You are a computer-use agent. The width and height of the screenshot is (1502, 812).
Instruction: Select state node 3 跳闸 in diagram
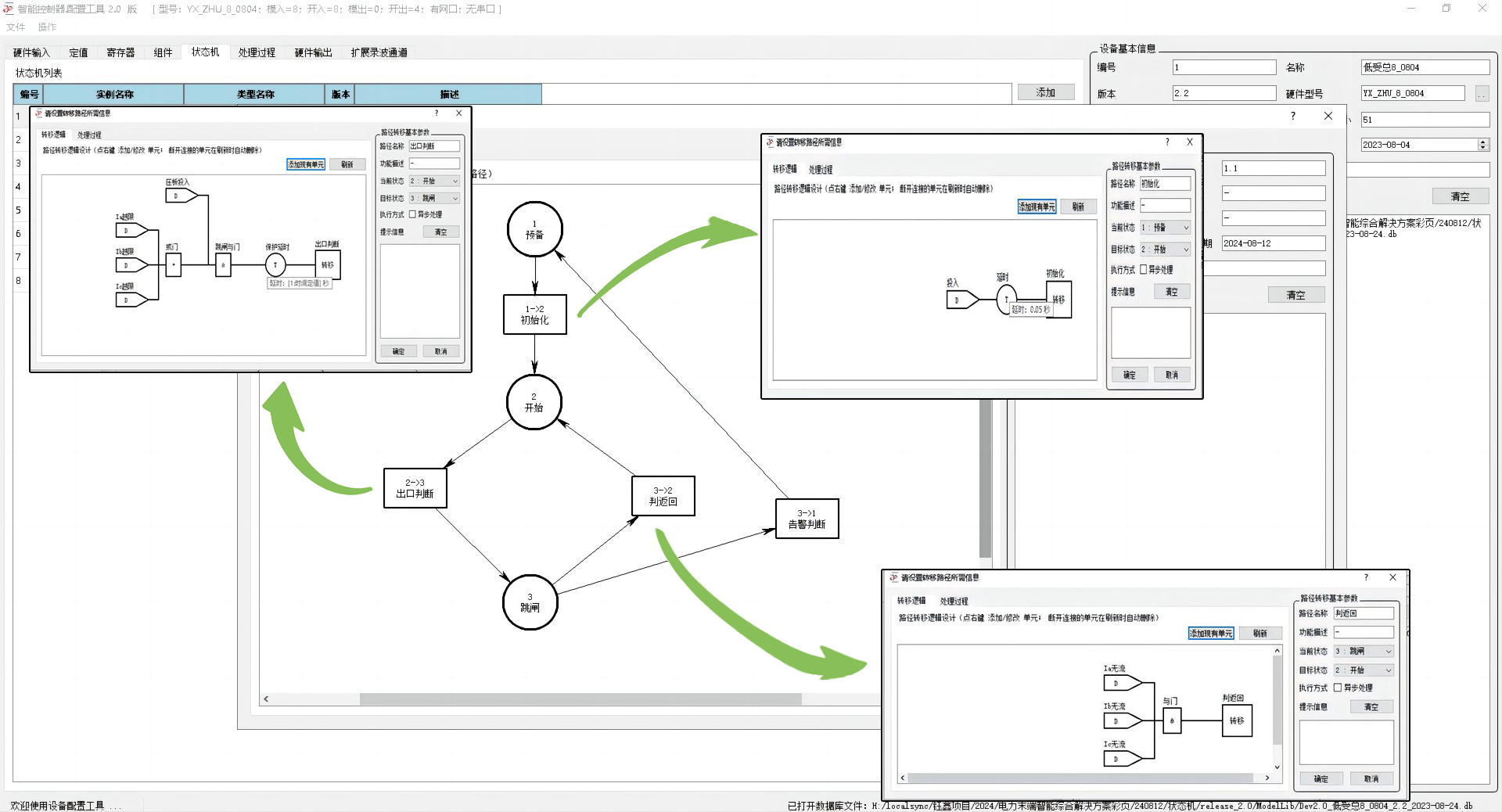pos(530,602)
